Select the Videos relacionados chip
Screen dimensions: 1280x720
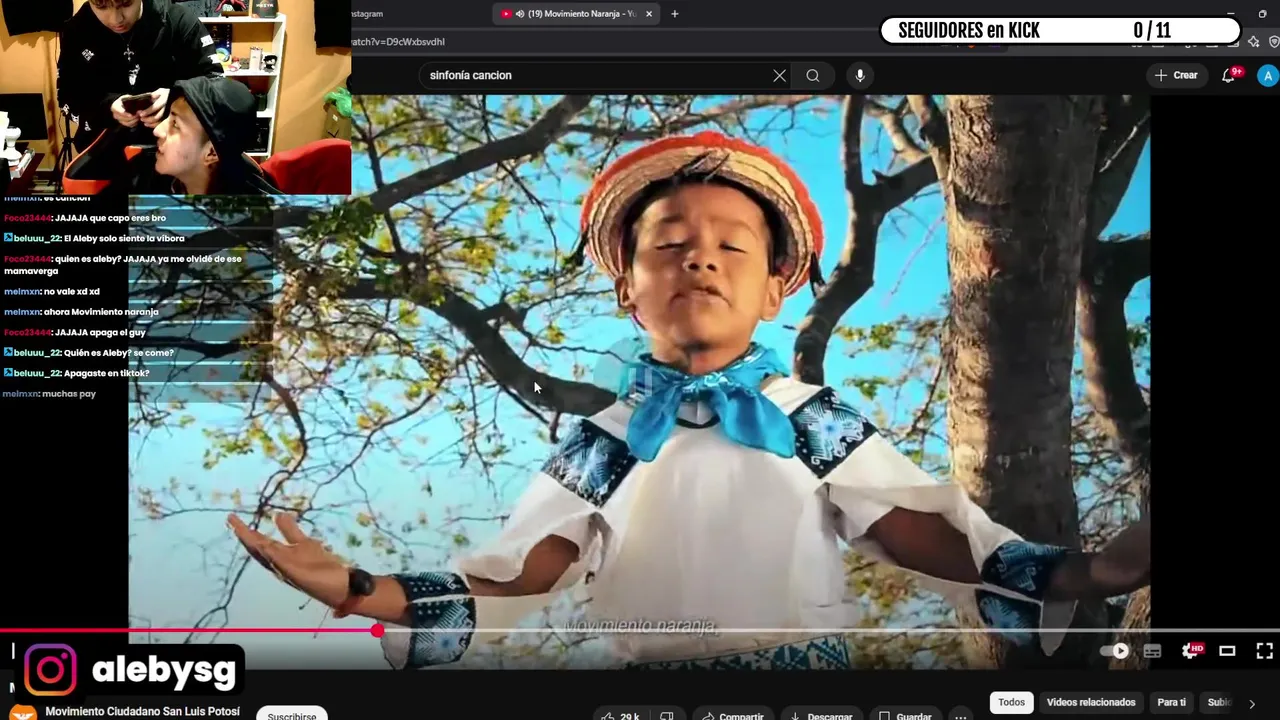point(1091,702)
